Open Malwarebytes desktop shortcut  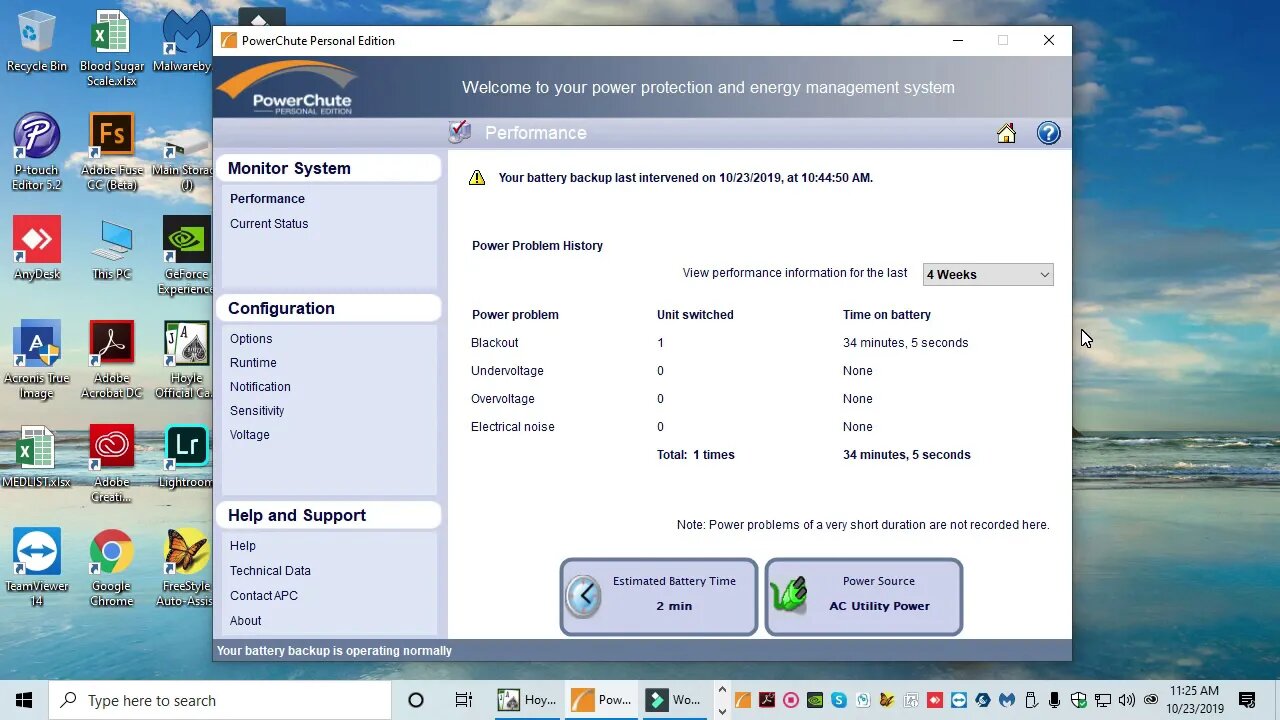[x=185, y=42]
